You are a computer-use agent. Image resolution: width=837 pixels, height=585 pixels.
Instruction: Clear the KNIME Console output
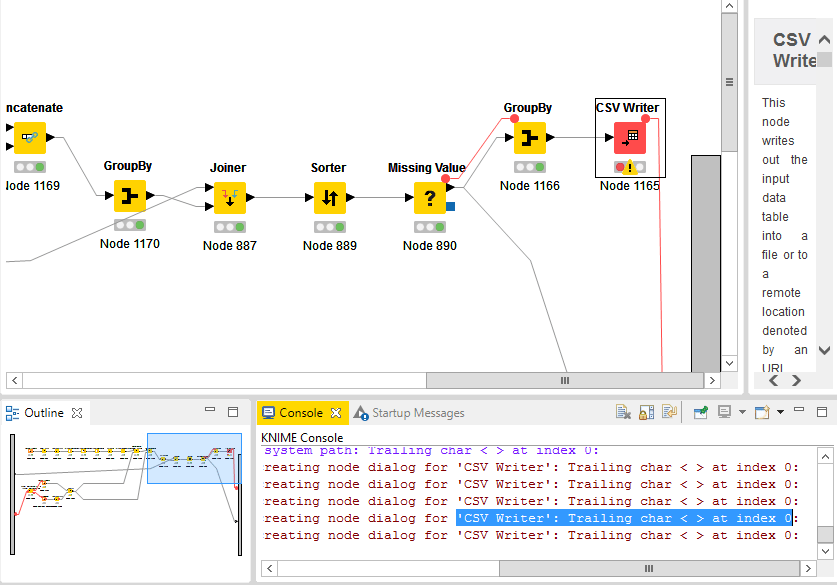tap(623, 411)
